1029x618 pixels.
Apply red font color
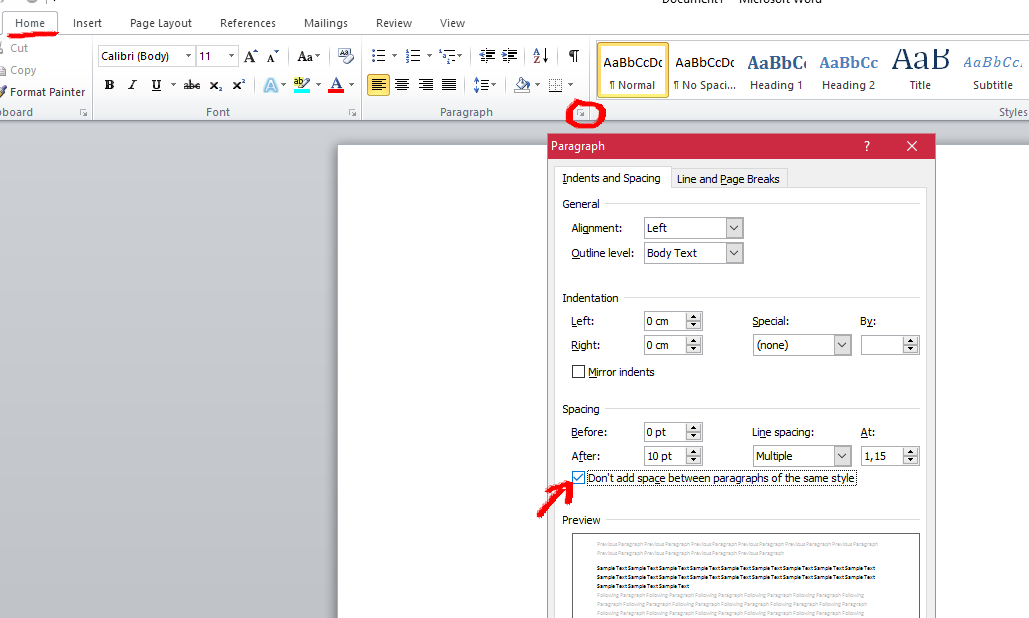pyautogui.click(x=336, y=85)
